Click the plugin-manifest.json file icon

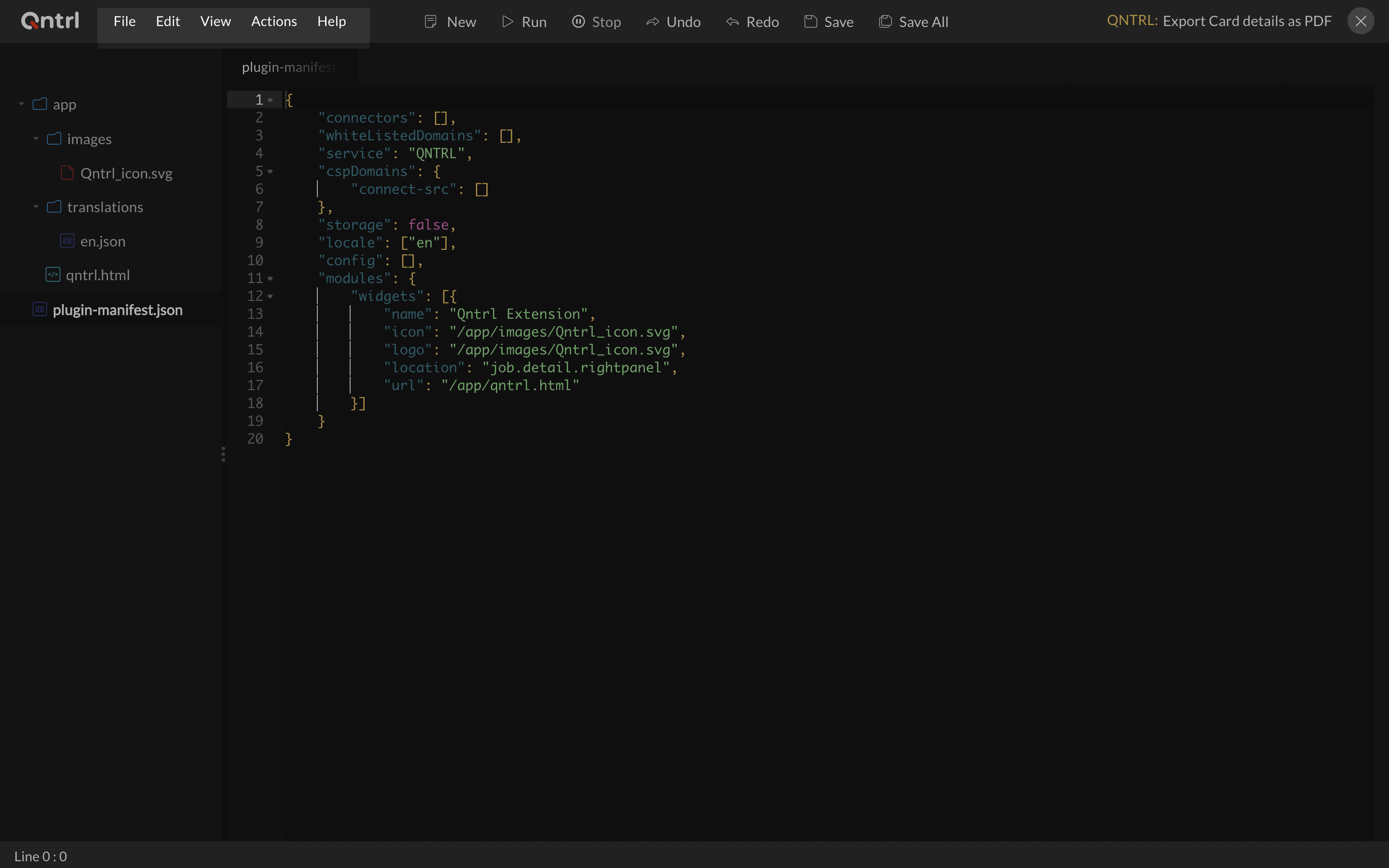pyautogui.click(x=40, y=310)
